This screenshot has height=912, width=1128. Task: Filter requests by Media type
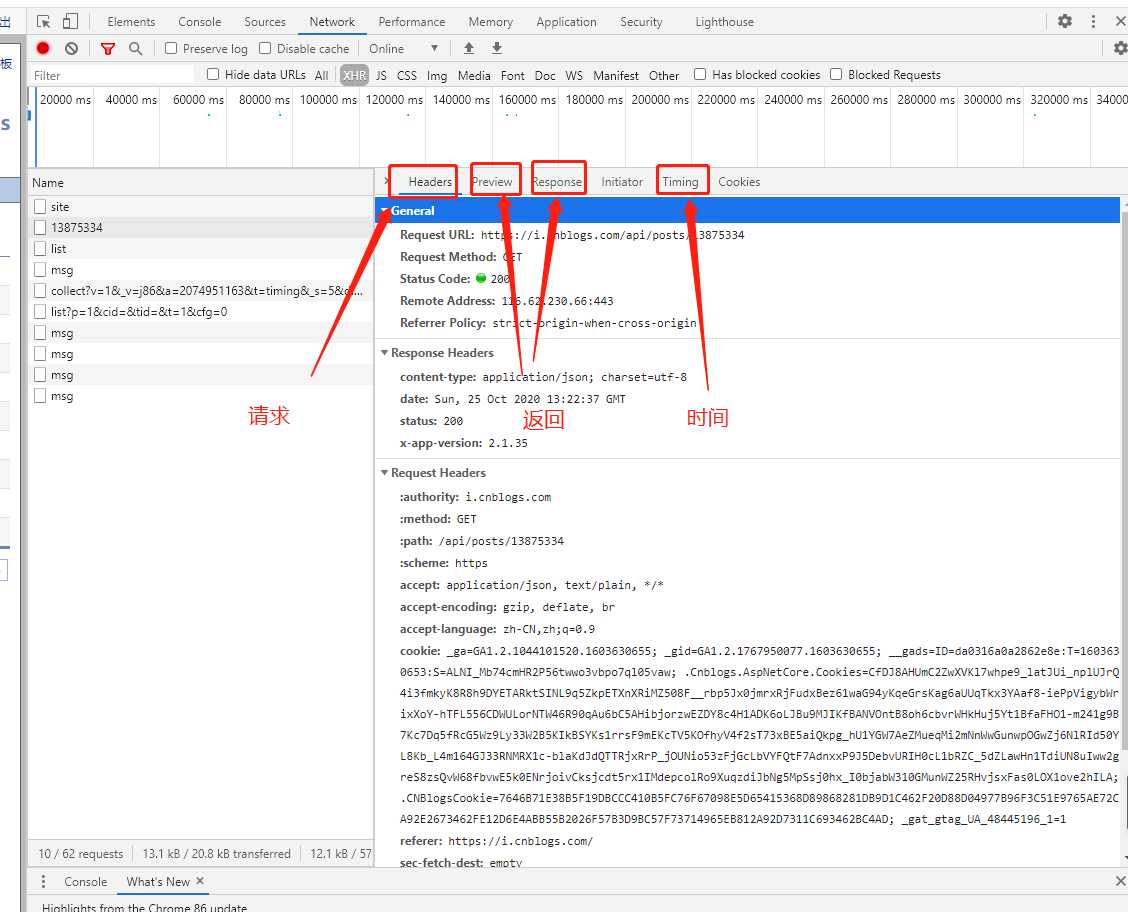point(474,75)
